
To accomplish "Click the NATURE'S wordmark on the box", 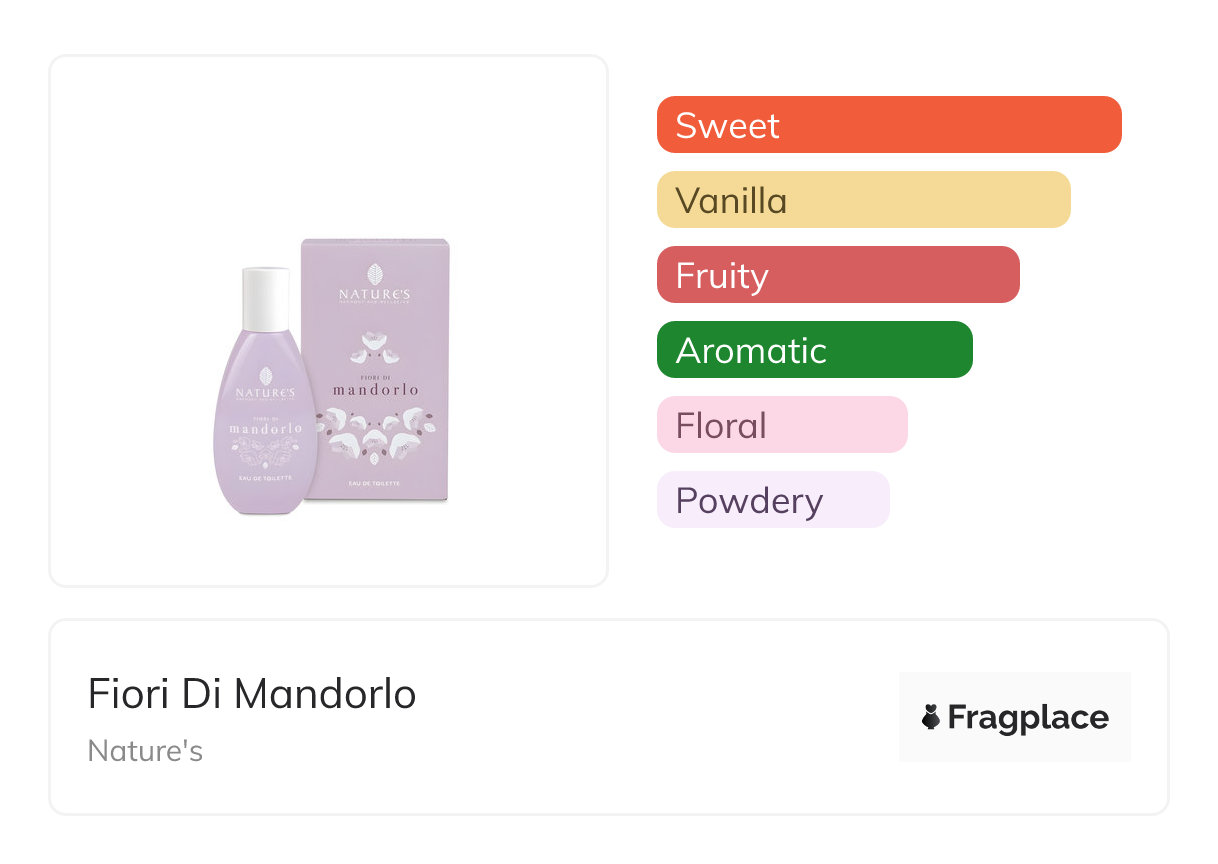I will (375, 295).
